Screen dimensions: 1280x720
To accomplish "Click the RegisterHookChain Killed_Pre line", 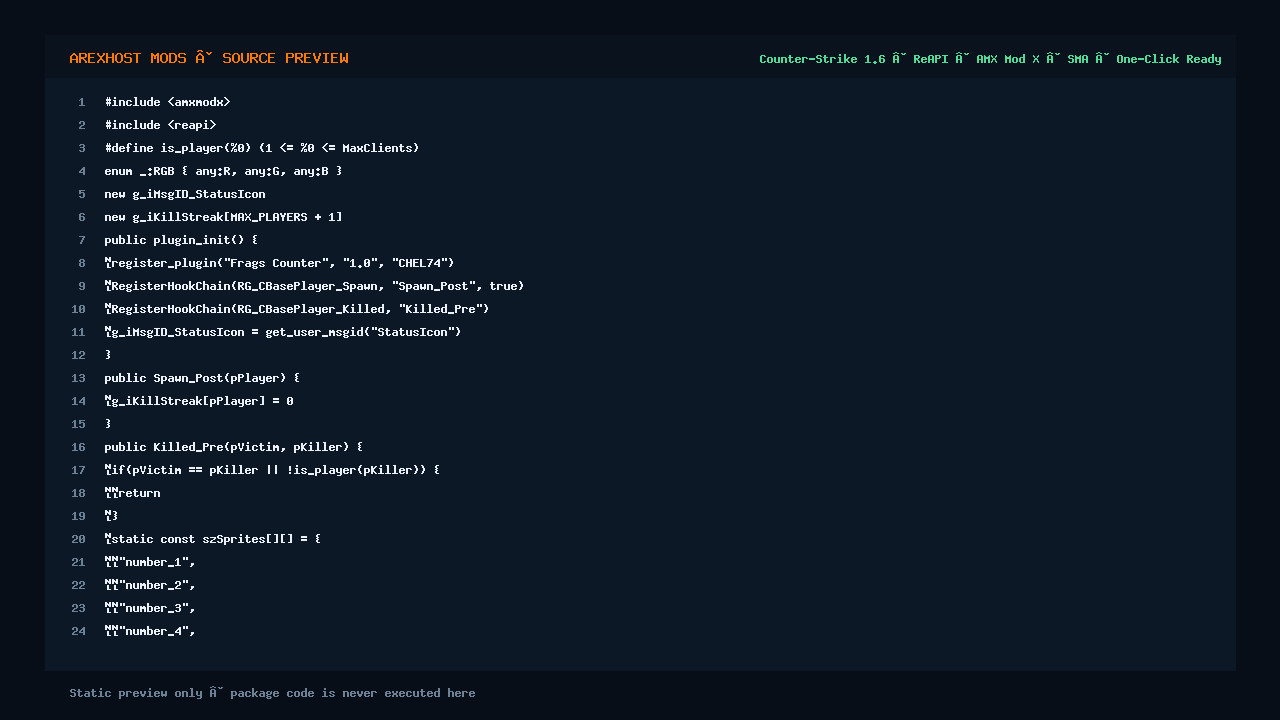I will [297, 309].
